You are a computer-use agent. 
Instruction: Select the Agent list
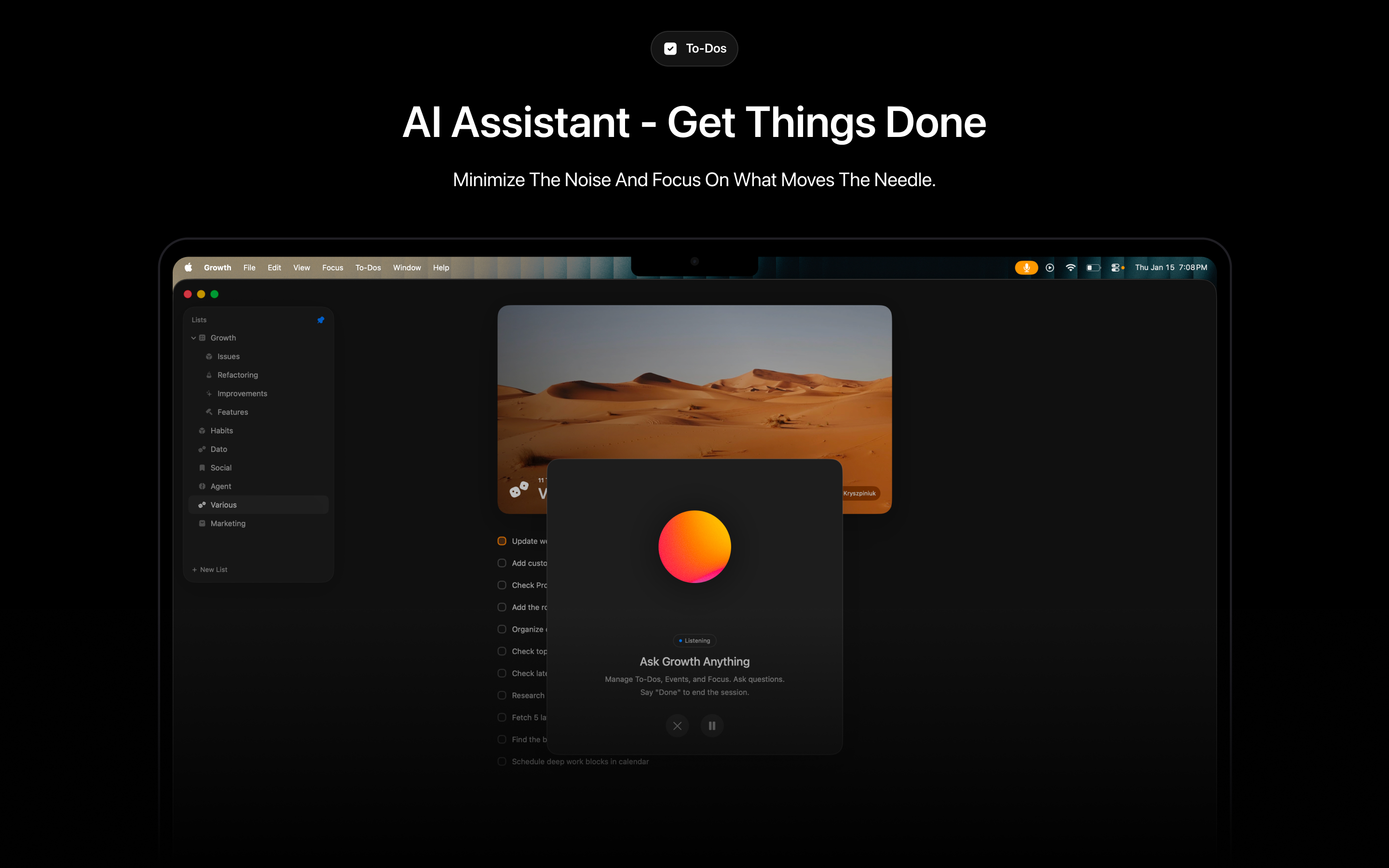coord(259,486)
